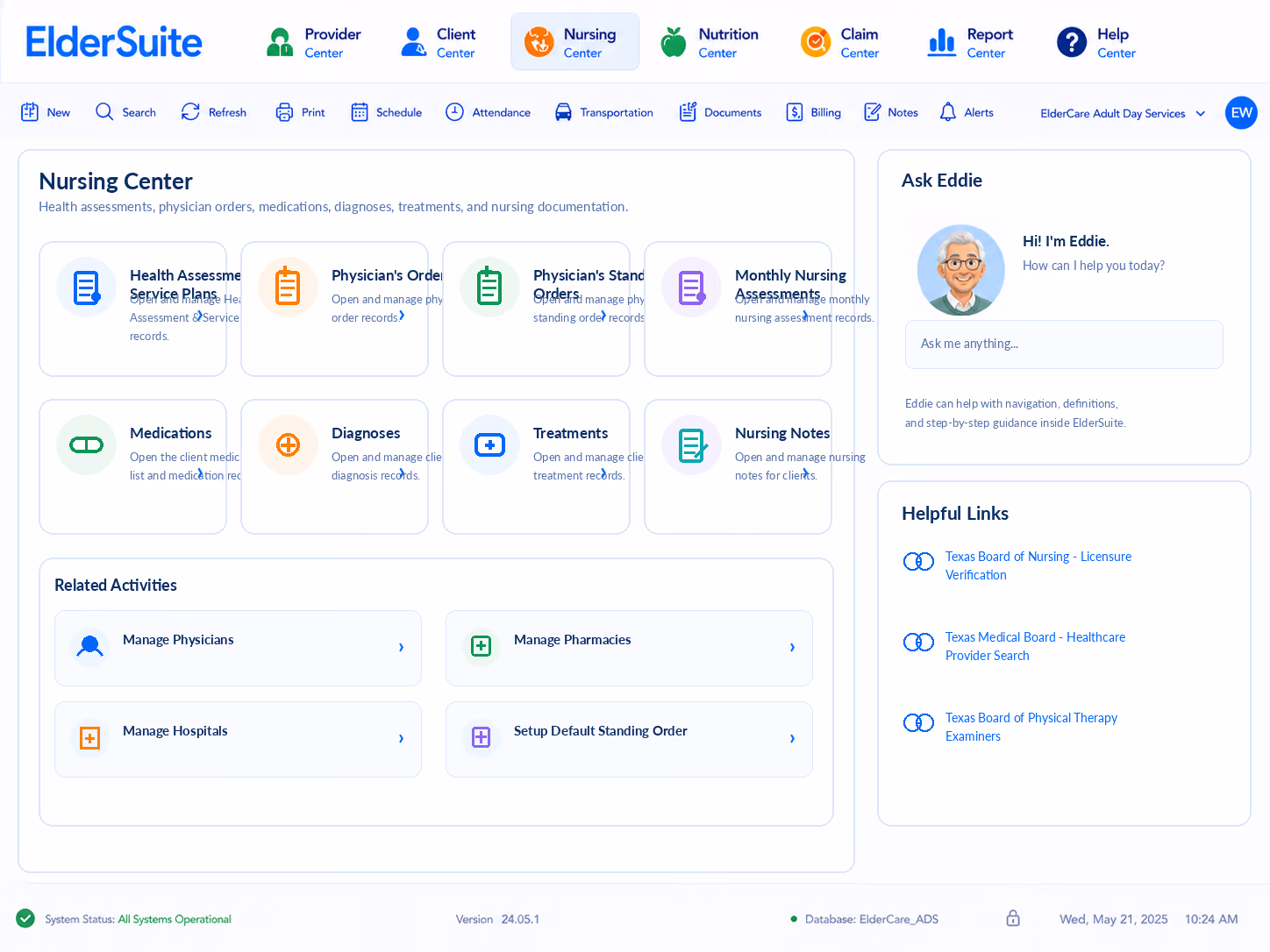
Task: Switch to the Nutrition Center tab
Action: (710, 42)
